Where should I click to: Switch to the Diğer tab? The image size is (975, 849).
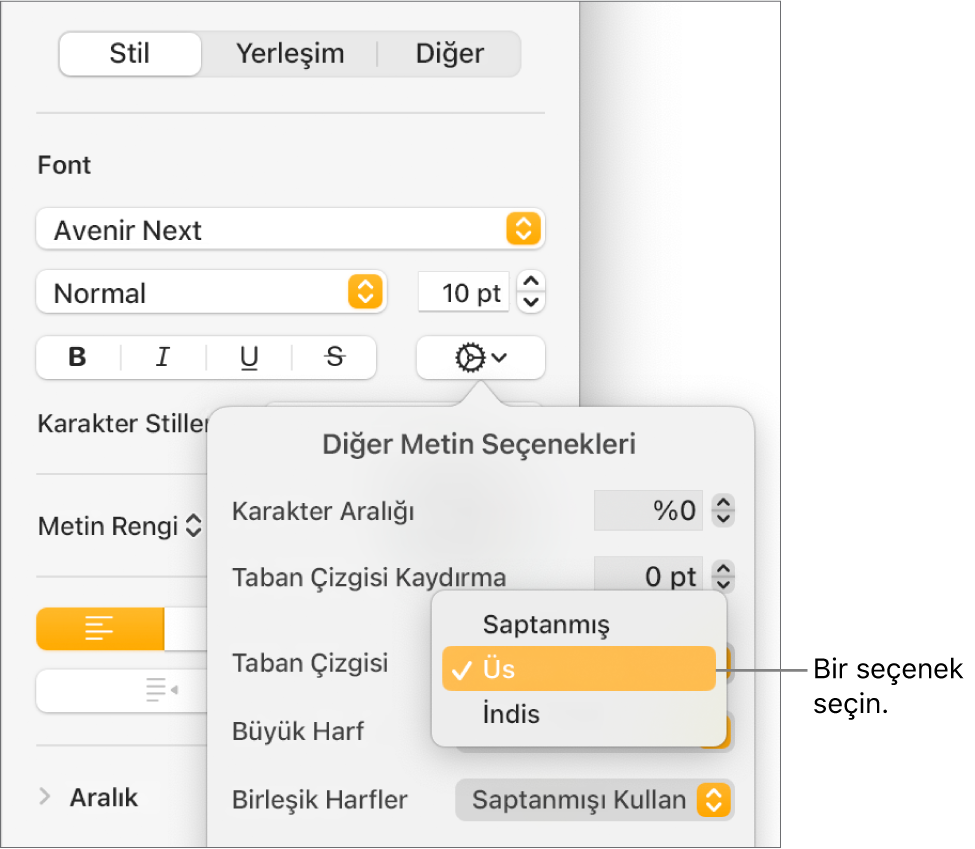[x=450, y=54]
